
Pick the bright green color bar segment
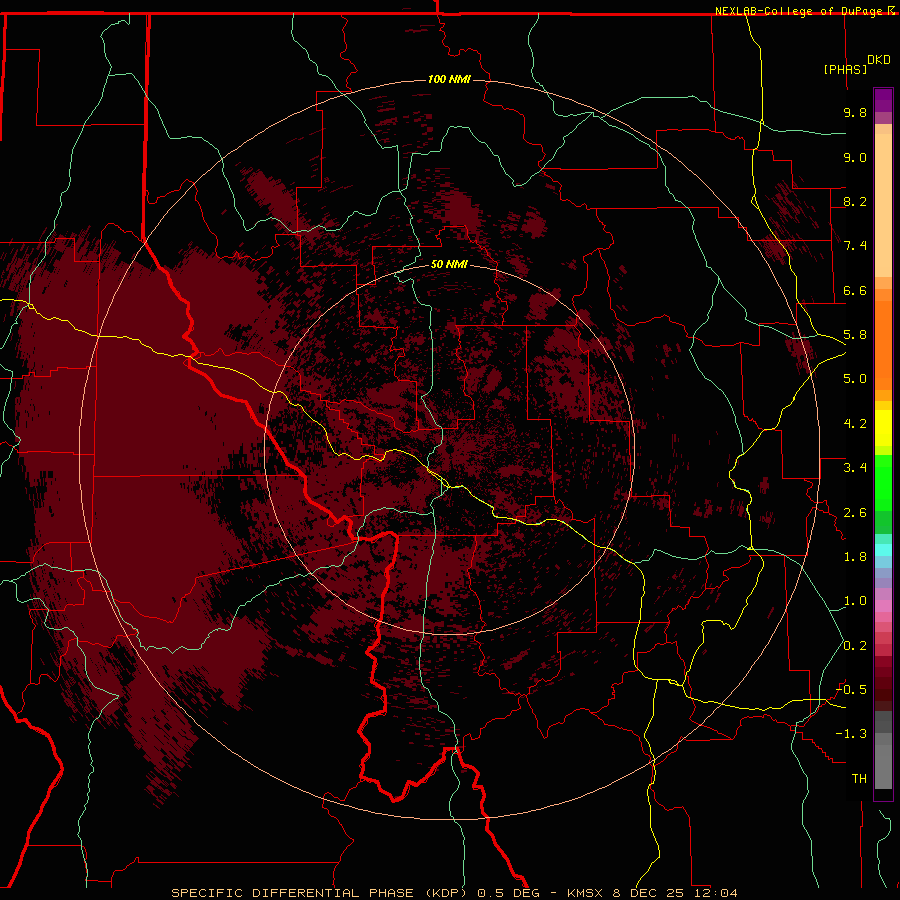(x=883, y=483)
